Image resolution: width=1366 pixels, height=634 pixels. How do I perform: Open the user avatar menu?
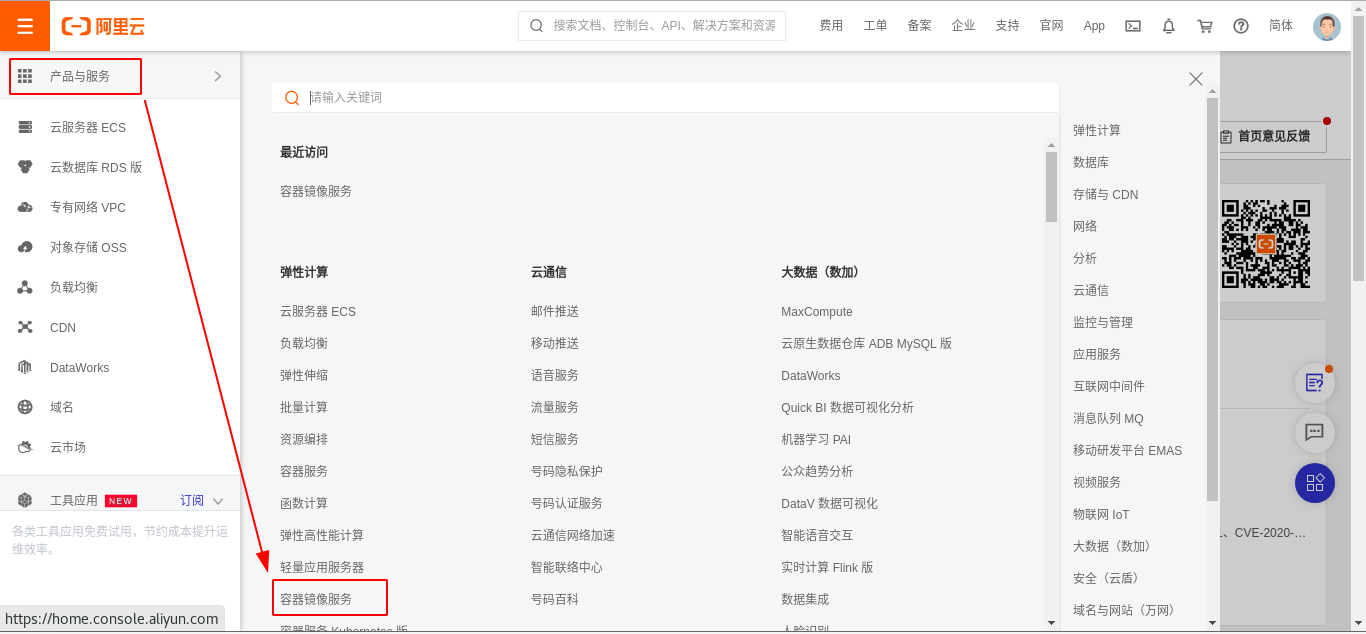[x=1327, y=26]
